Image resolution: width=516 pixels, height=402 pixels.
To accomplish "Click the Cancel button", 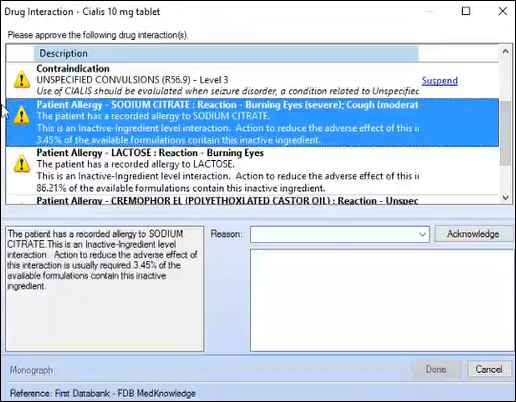I will [x=489, y=369].
